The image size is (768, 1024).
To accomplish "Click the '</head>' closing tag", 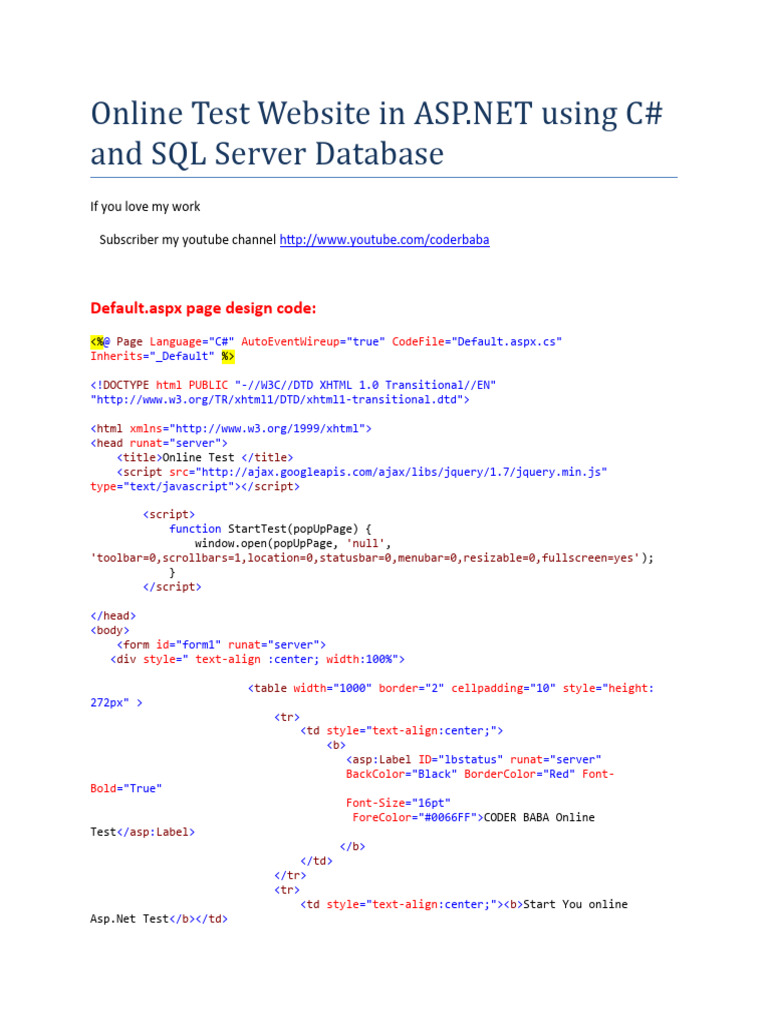I will (x=113, y=615).
